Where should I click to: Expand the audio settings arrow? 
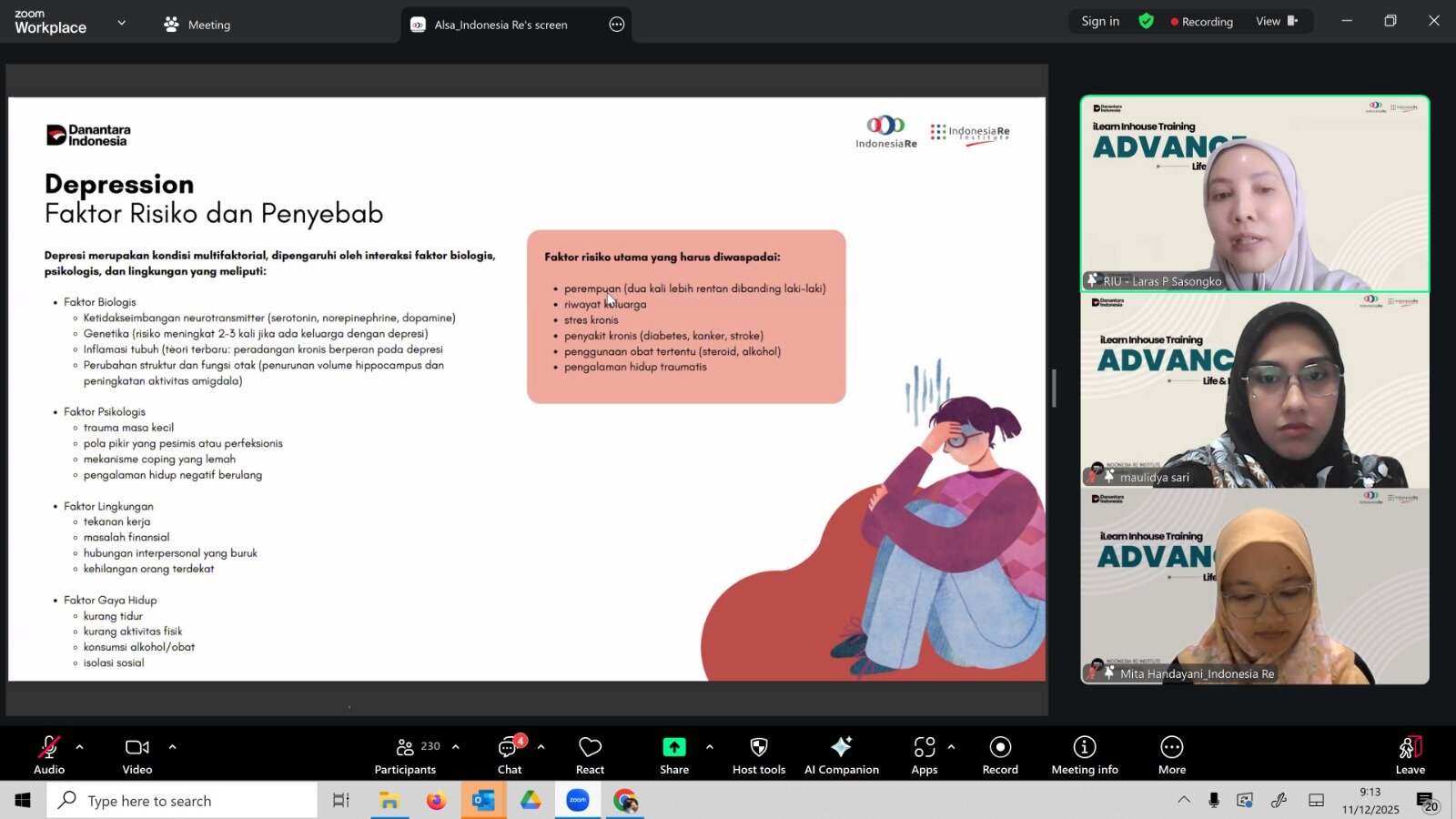(x=80, y=747)
